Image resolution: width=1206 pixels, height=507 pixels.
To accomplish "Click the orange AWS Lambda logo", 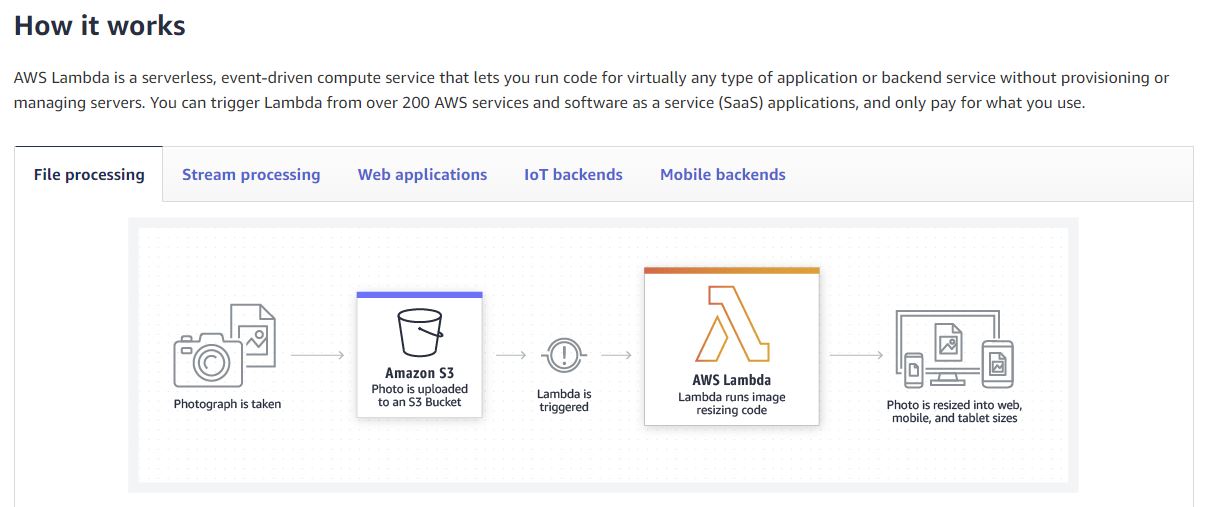I will [731, 323].
